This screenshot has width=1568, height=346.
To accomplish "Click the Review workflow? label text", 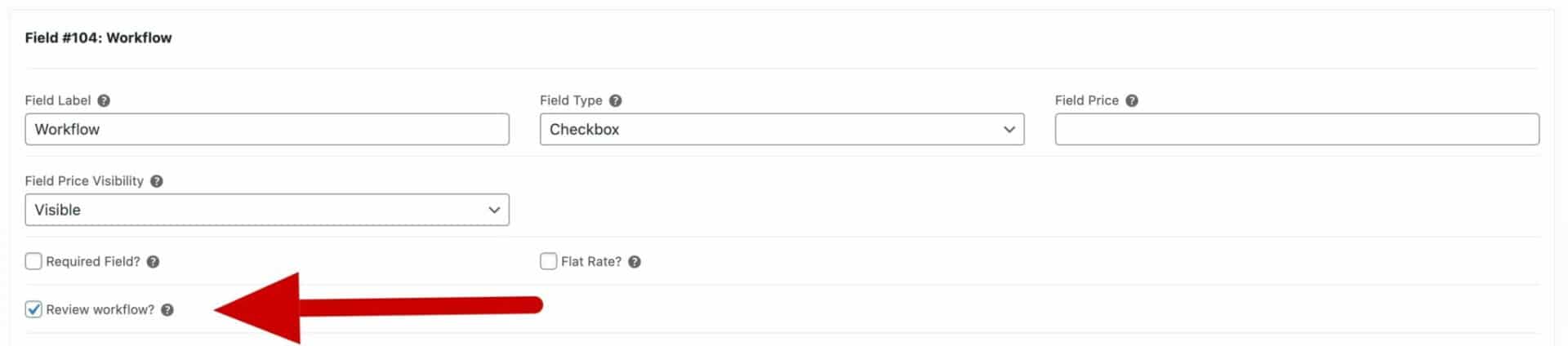I will click(100, 310).
